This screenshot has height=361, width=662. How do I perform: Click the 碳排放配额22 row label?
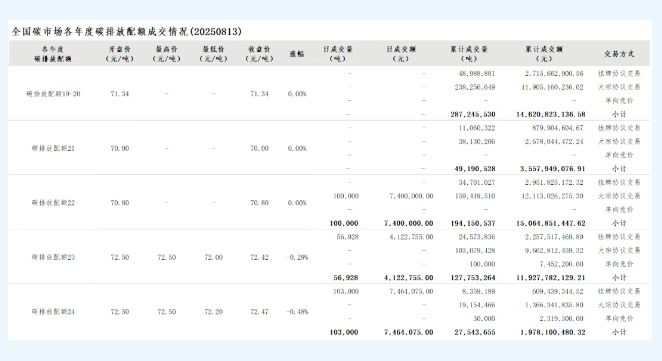[x=53, y=203]
